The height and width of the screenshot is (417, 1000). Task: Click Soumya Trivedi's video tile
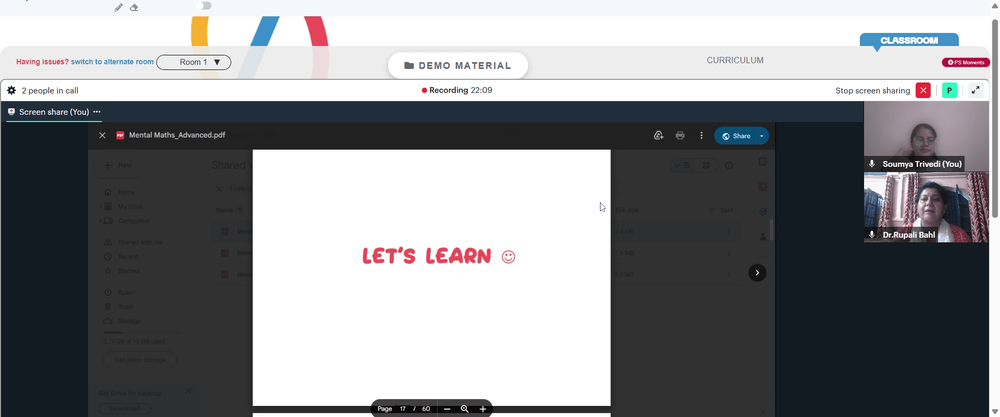pyautogui.click(x=926, y=136)
